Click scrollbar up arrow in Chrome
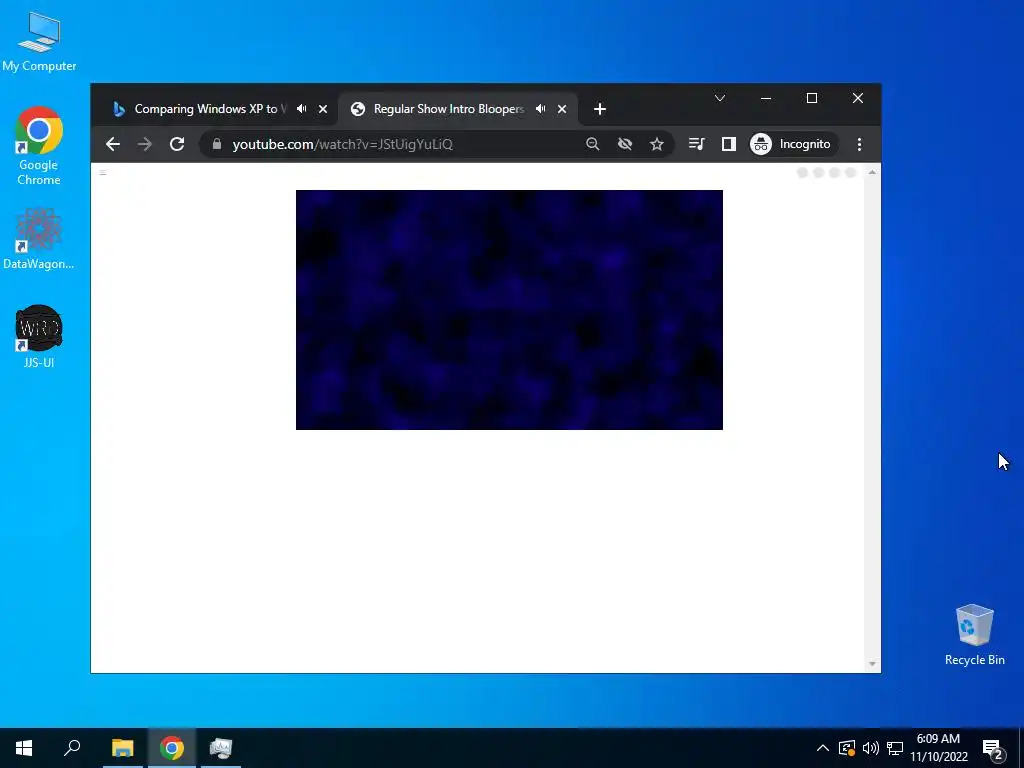 [872, 172]
